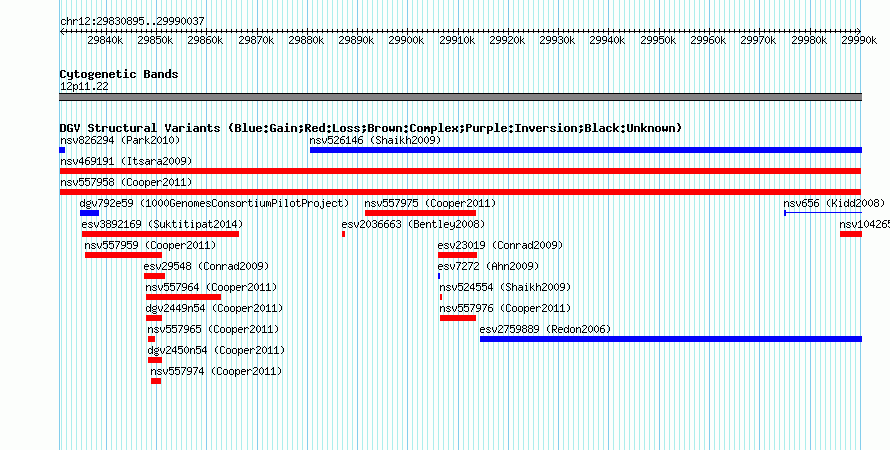Click the blue esv2759889 gain bar
The image size is (890, 450).
671,339
